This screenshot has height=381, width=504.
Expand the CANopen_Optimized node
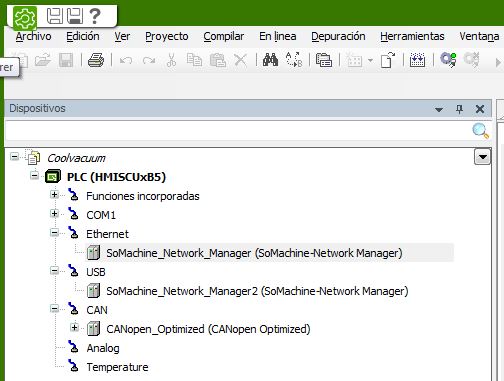(x=74, y=328)
